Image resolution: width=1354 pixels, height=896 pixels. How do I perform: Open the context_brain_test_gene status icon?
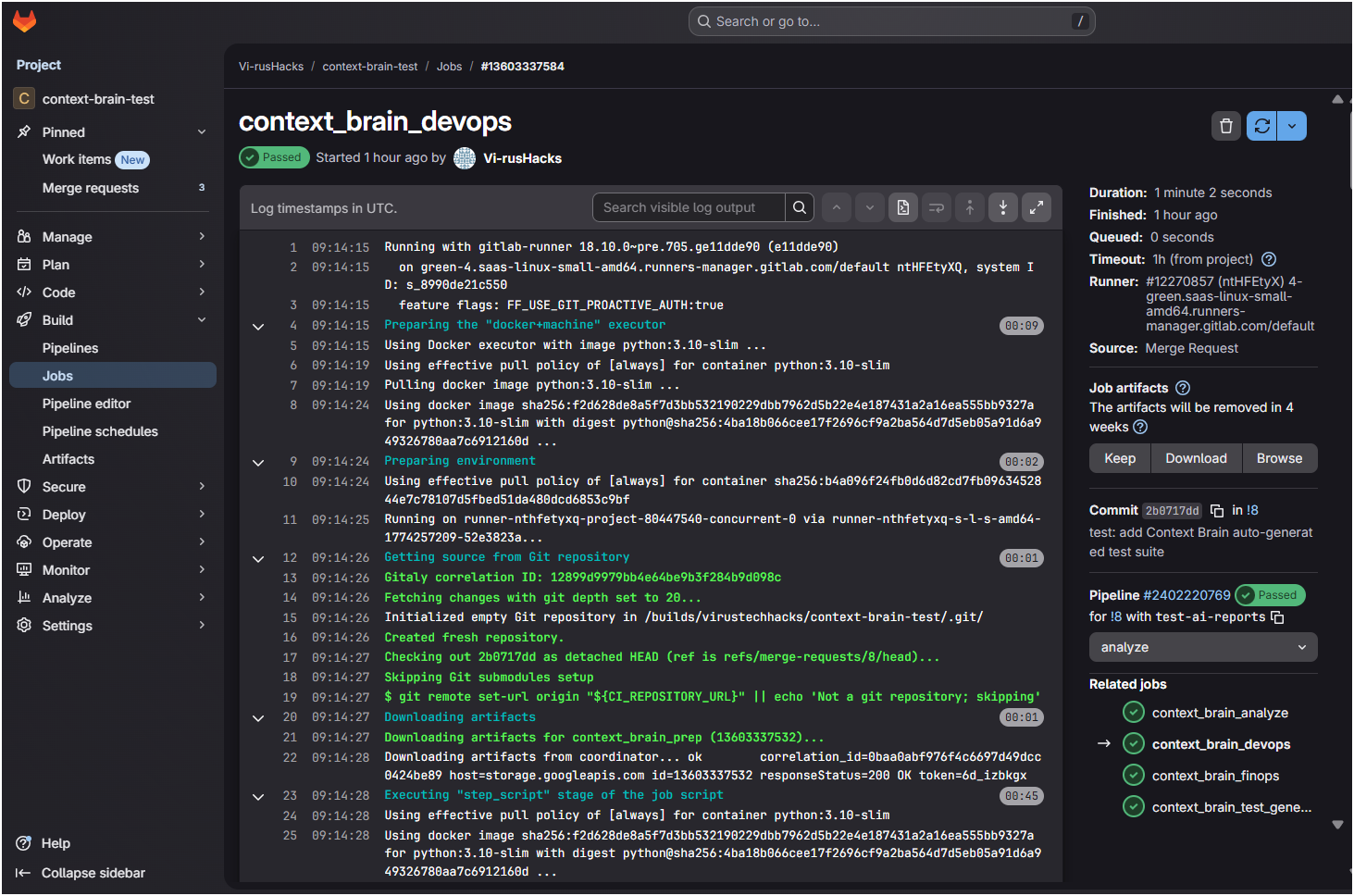pos(1134,807)
